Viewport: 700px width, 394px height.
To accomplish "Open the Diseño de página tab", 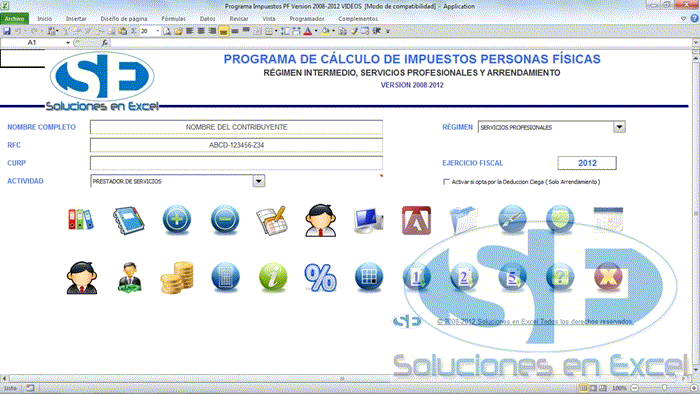I will click(x=124, y=19).
